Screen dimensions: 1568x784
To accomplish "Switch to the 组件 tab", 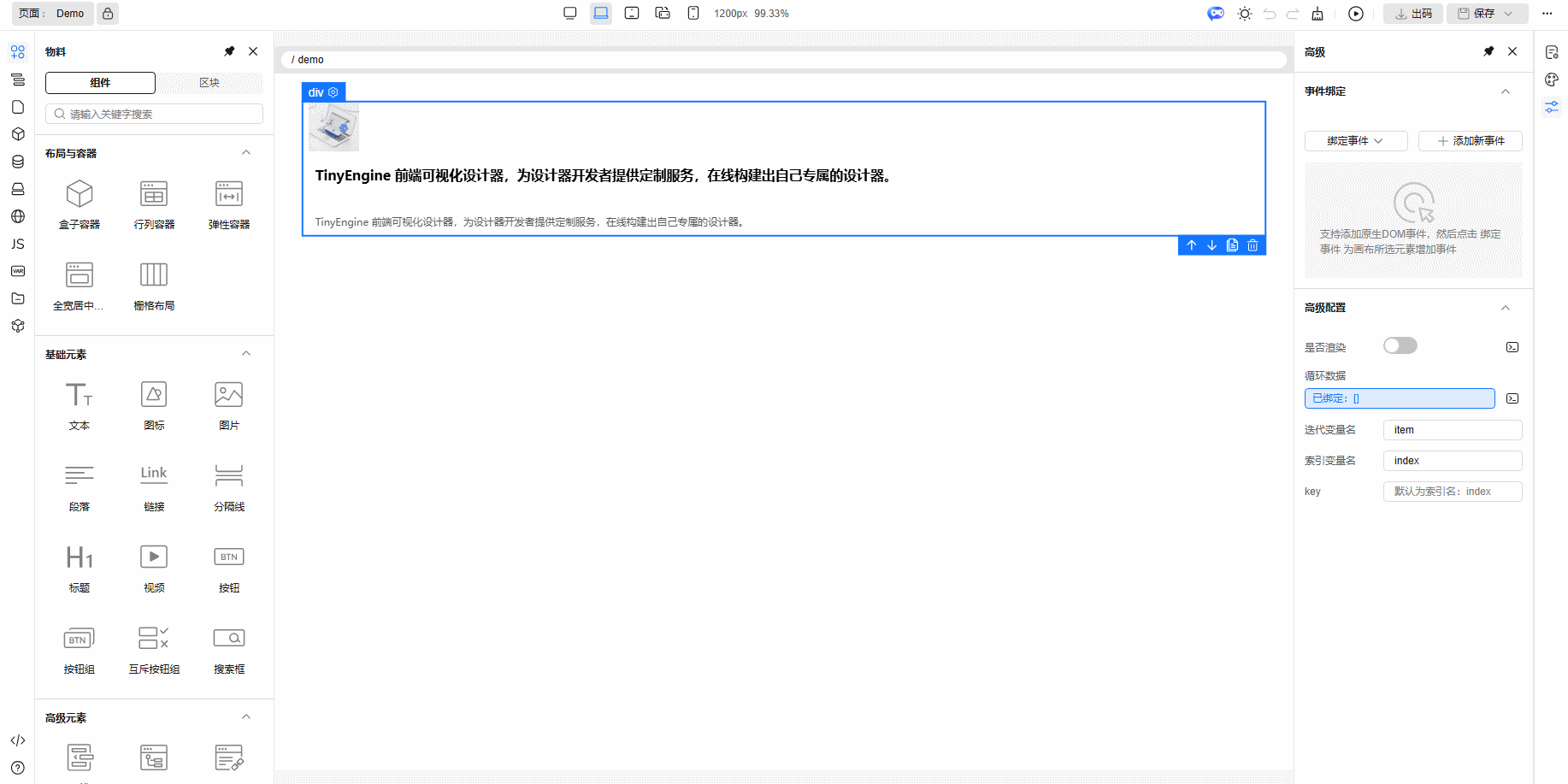I will coord(100,83).
